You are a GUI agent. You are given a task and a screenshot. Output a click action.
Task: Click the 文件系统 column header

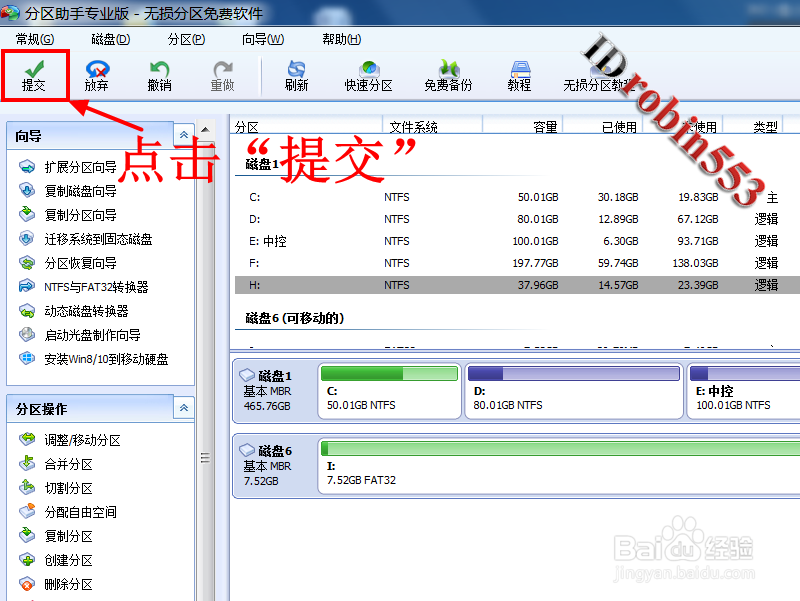pyautogui.click(x=432, y=126)
